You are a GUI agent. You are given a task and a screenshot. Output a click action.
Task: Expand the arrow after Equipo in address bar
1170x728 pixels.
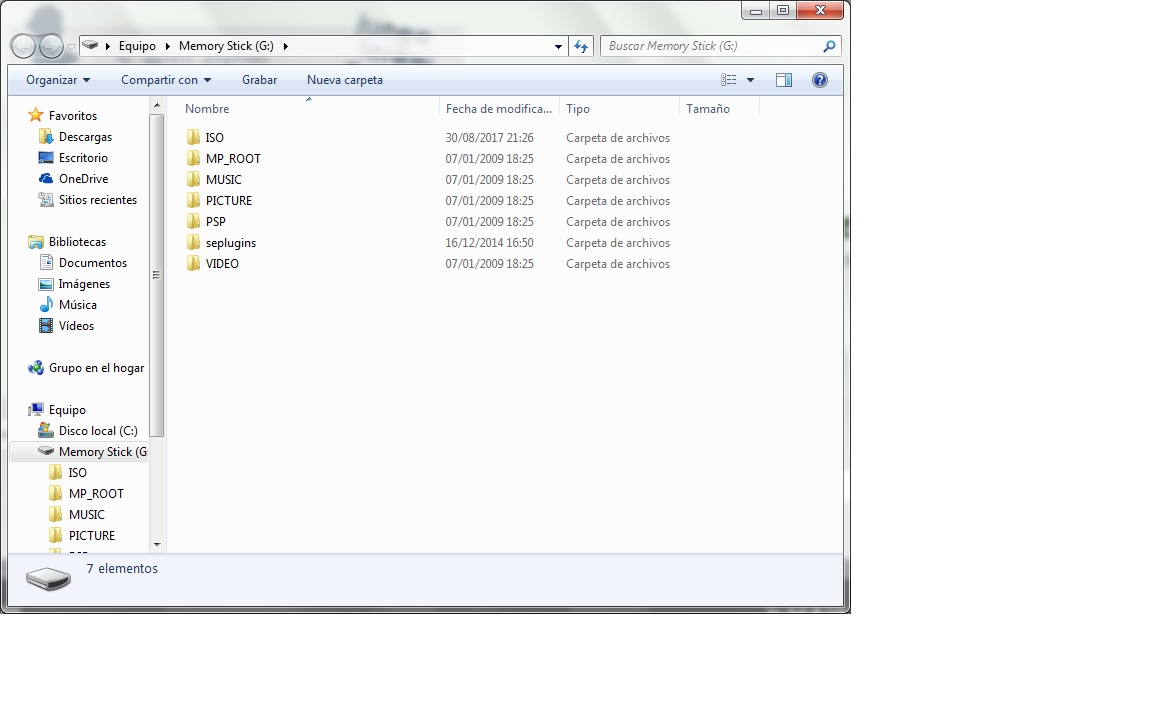click(x=168, y=46)
